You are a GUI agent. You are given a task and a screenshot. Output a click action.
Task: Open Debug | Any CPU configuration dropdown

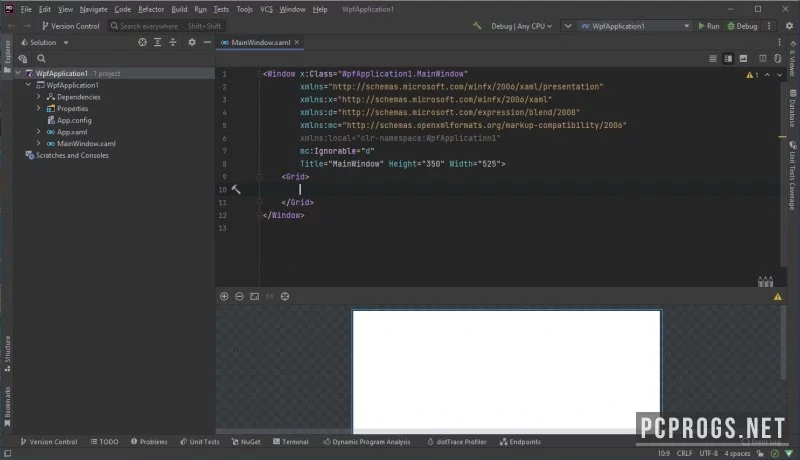[x=521, y=26]
